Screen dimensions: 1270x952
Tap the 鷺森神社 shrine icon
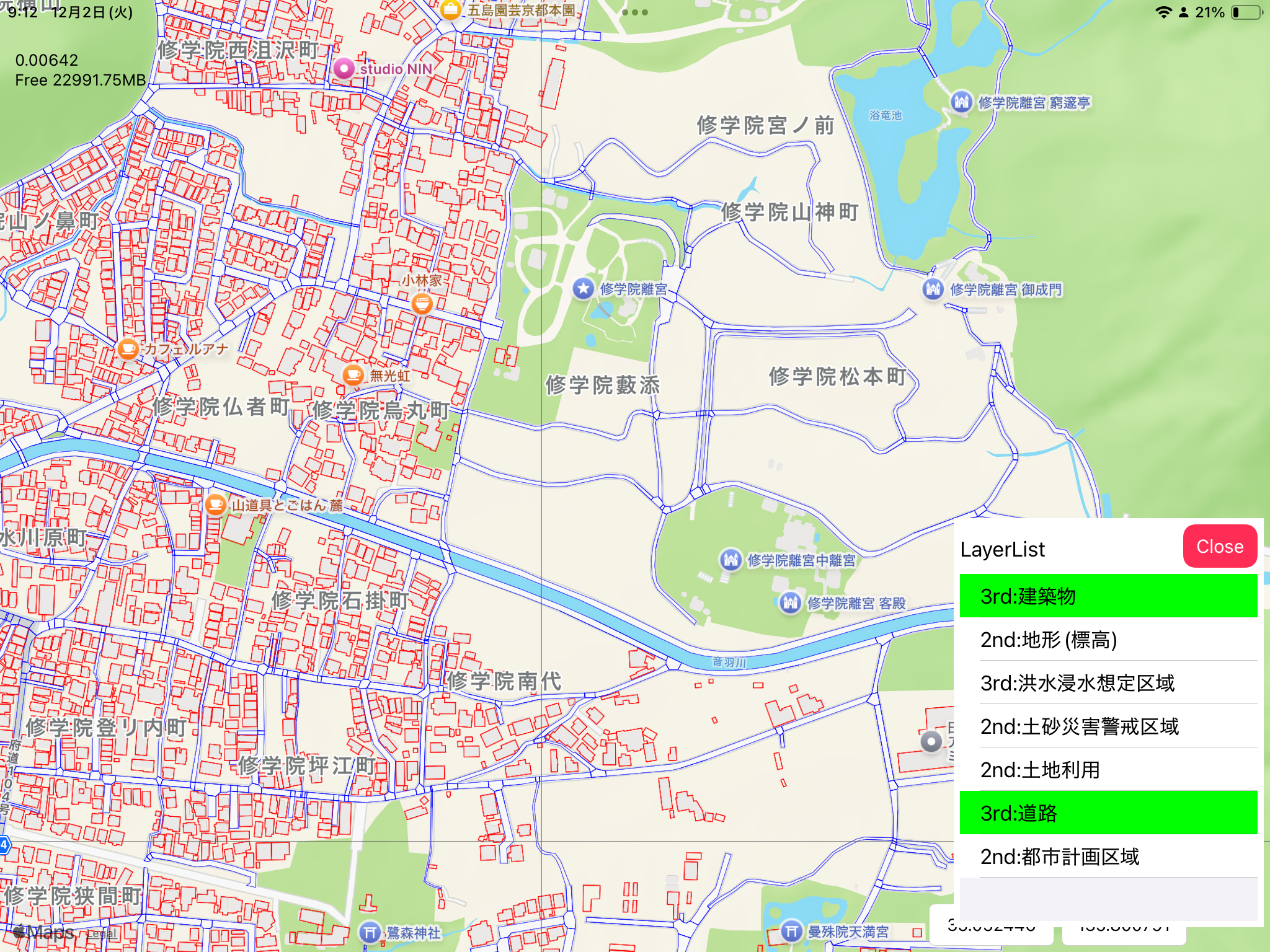click(x=370, y=932)
